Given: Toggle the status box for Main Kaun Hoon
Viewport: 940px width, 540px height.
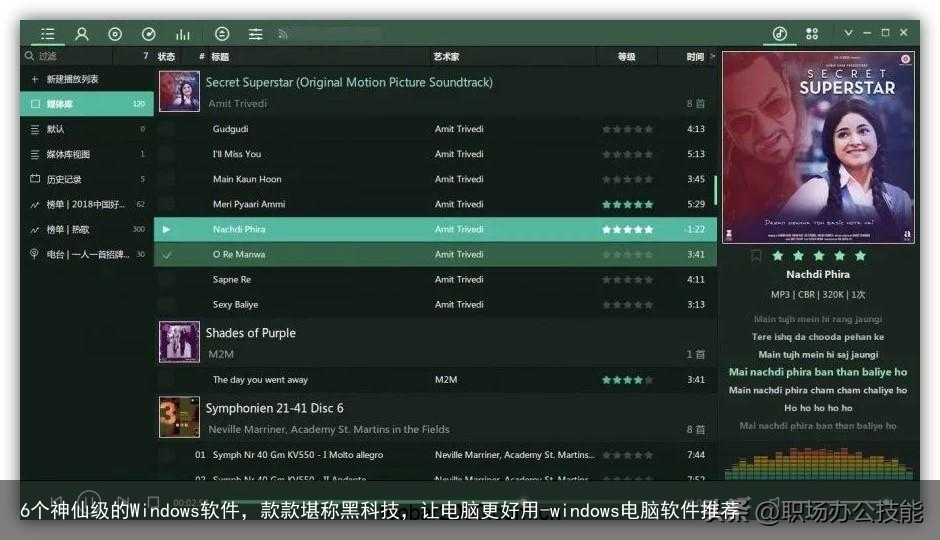Looking at the screenshot, I should click(x=167, y=179).
